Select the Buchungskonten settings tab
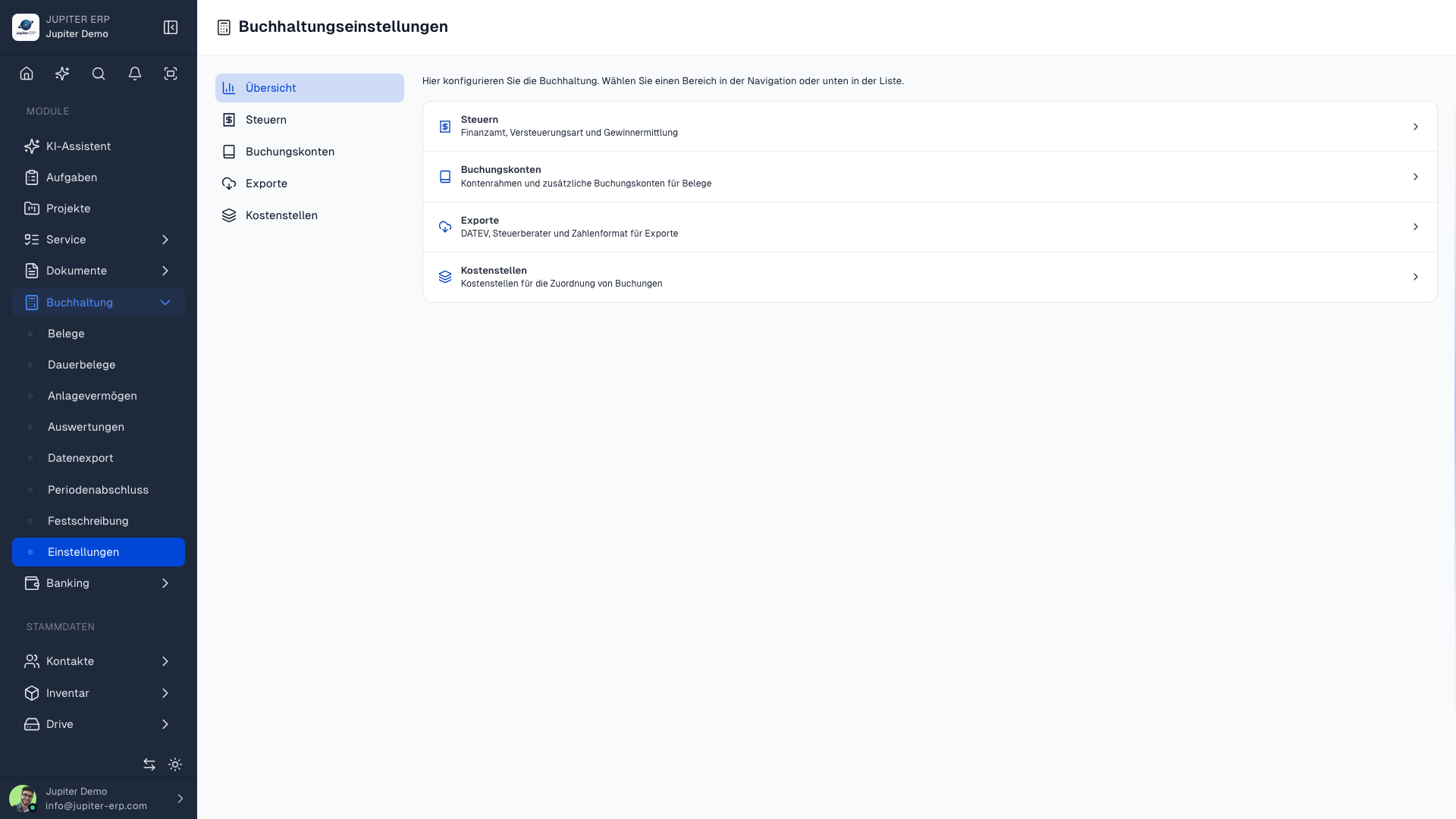1456x819 pixels. 309,152
